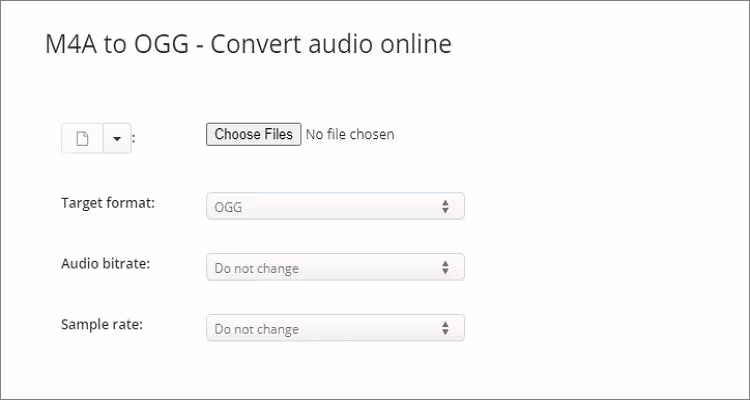Open the file source caret dropdown

[116, 139]
